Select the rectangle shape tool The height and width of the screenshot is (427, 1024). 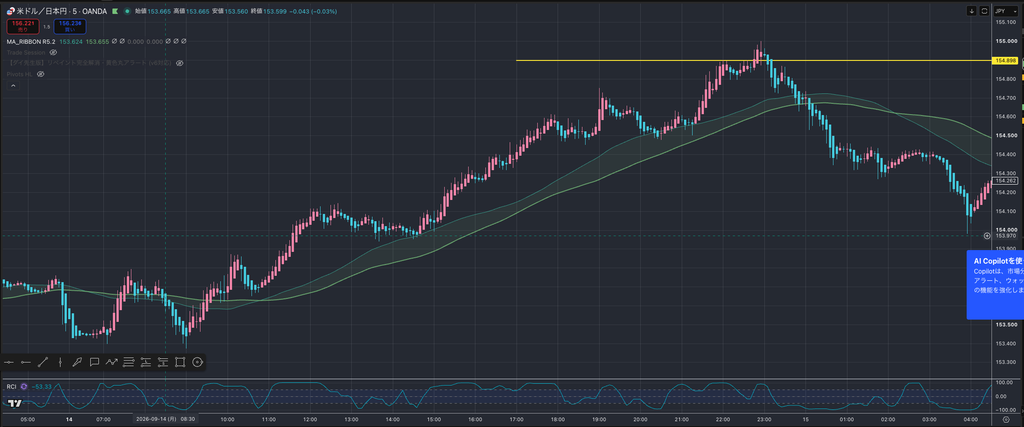pyautogui.click(x=180, y=362)
